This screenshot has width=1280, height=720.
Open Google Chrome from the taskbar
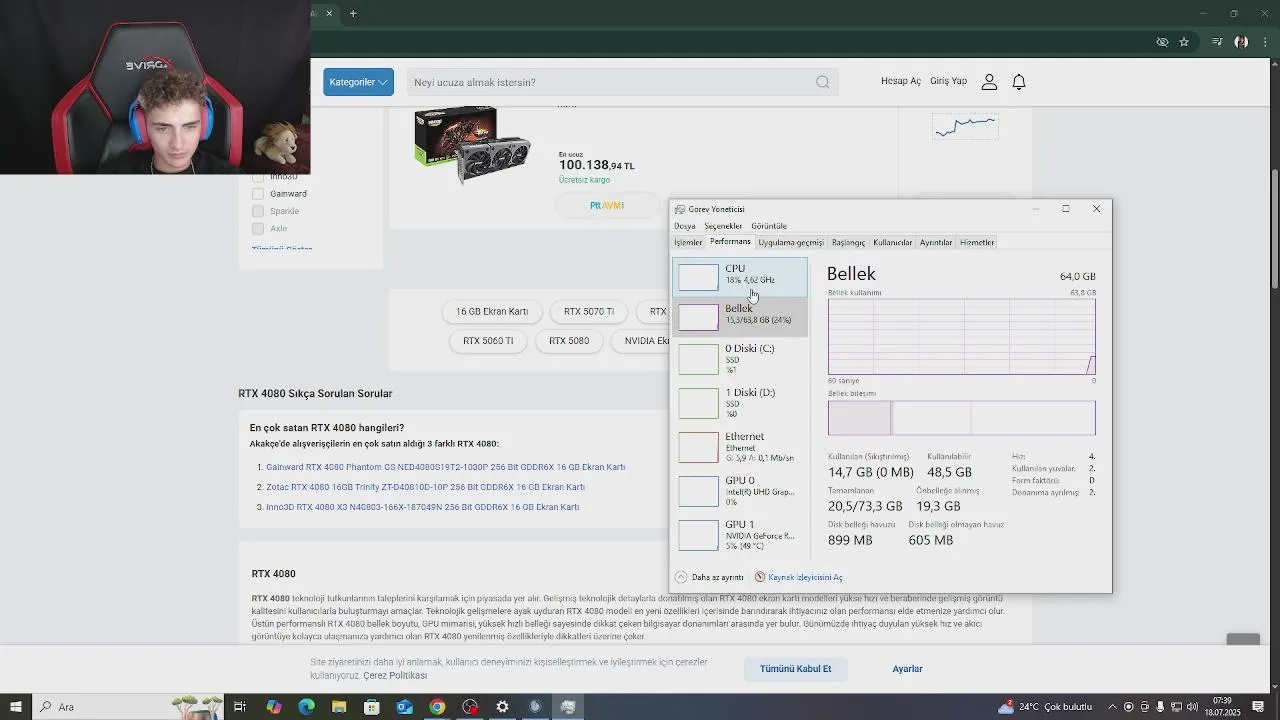[x=437, y=707]
